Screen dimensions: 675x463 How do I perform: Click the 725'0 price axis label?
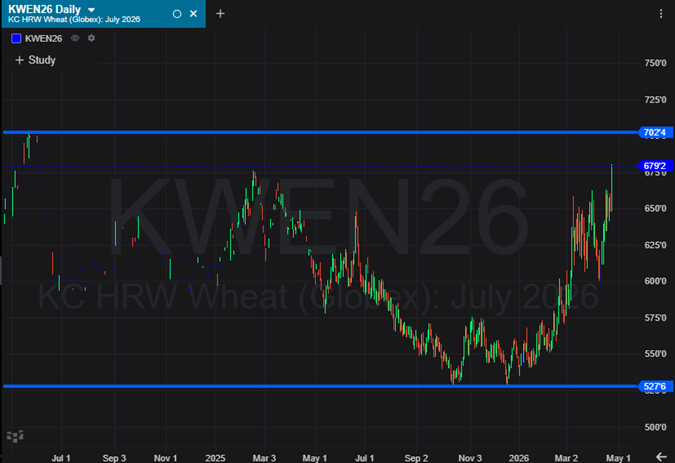pyautogui.click(x=655, y=100)
